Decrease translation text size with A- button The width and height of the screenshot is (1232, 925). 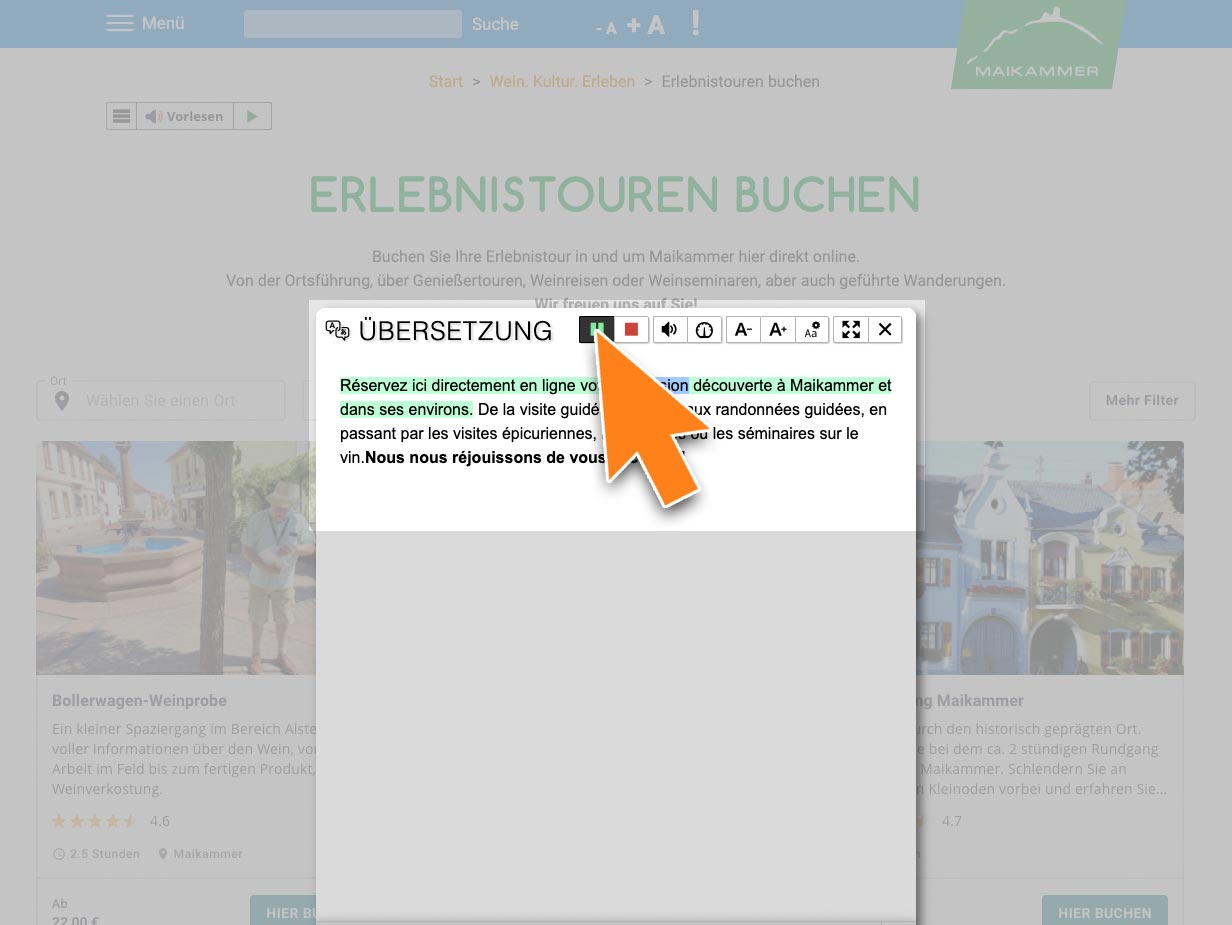pos(743,329)
